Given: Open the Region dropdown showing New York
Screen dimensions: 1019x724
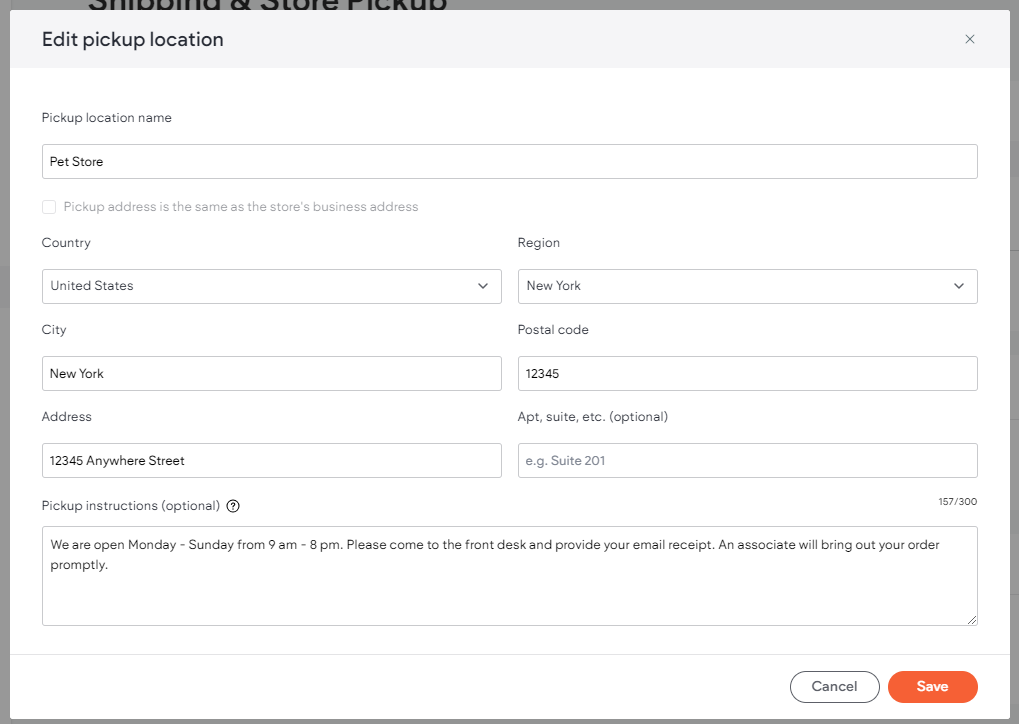Looking at the screenshot, I should tap(747, 286).
